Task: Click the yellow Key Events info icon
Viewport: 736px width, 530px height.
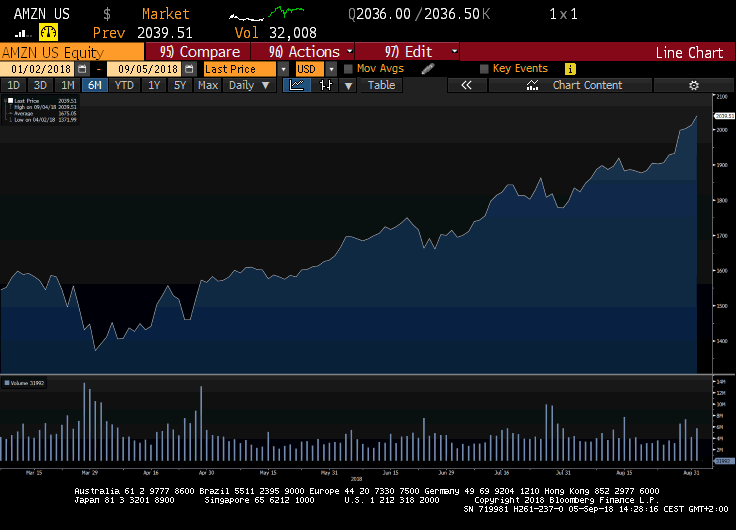Action: pyautogui.click(x=570, y=69)
